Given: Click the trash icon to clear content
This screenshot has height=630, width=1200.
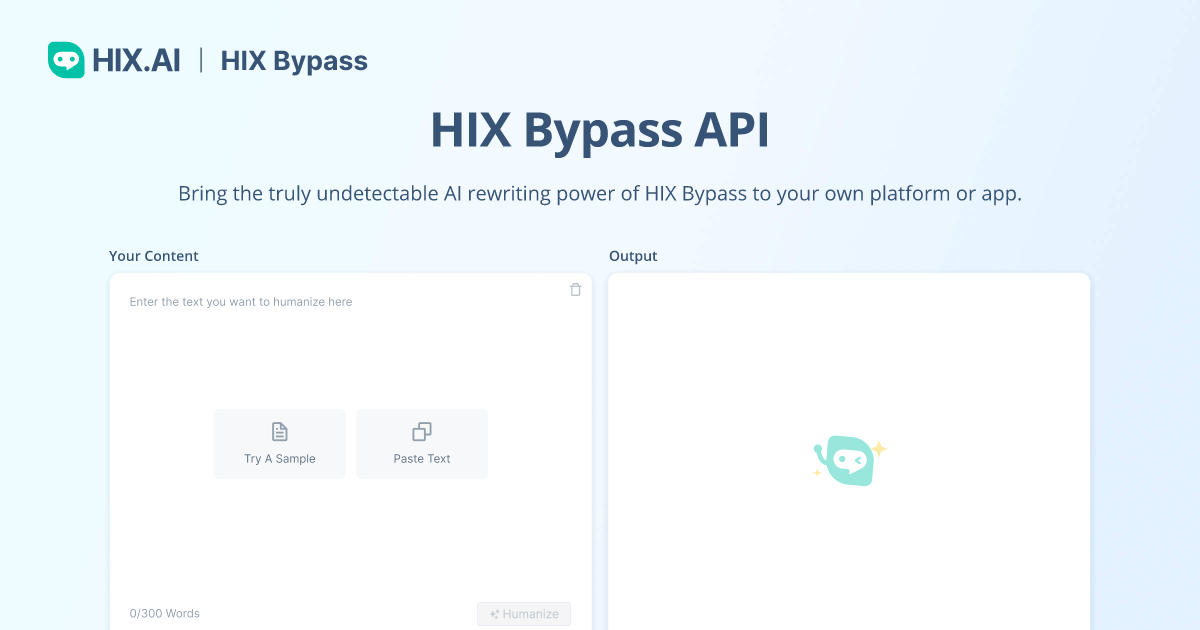Looking at the screenshot, I should point(575,290).
